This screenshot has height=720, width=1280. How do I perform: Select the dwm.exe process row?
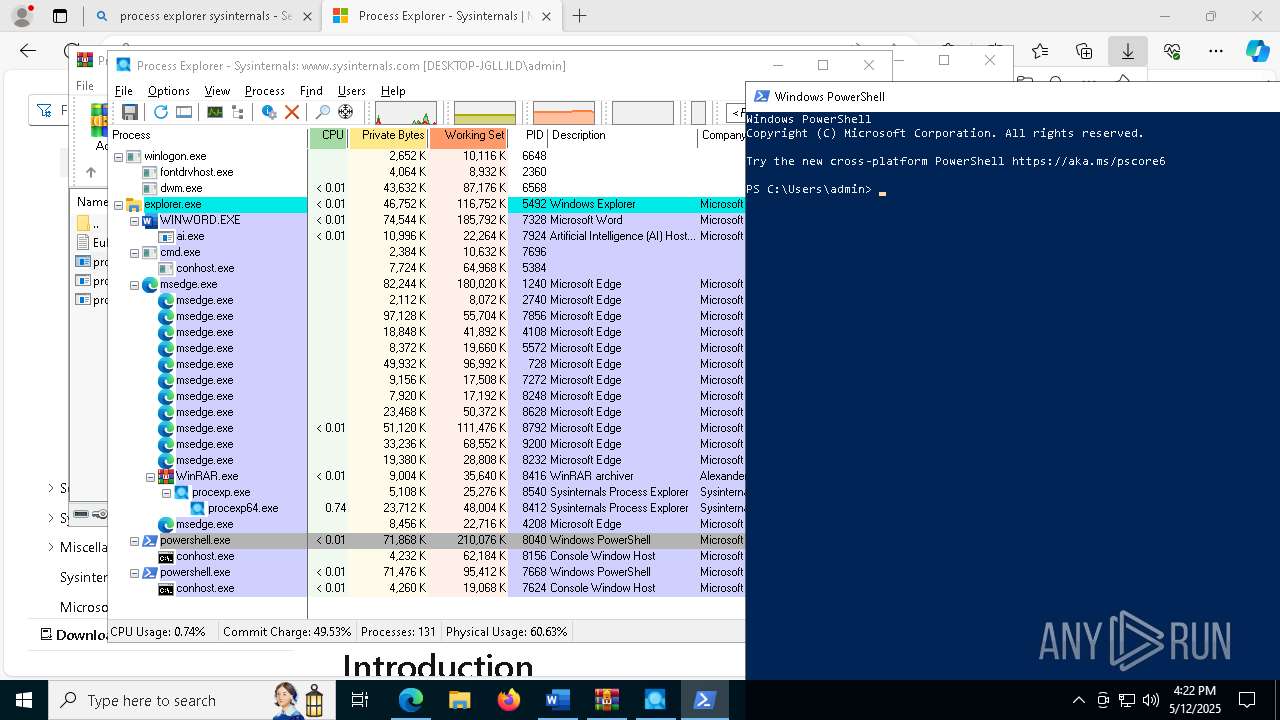426,188
